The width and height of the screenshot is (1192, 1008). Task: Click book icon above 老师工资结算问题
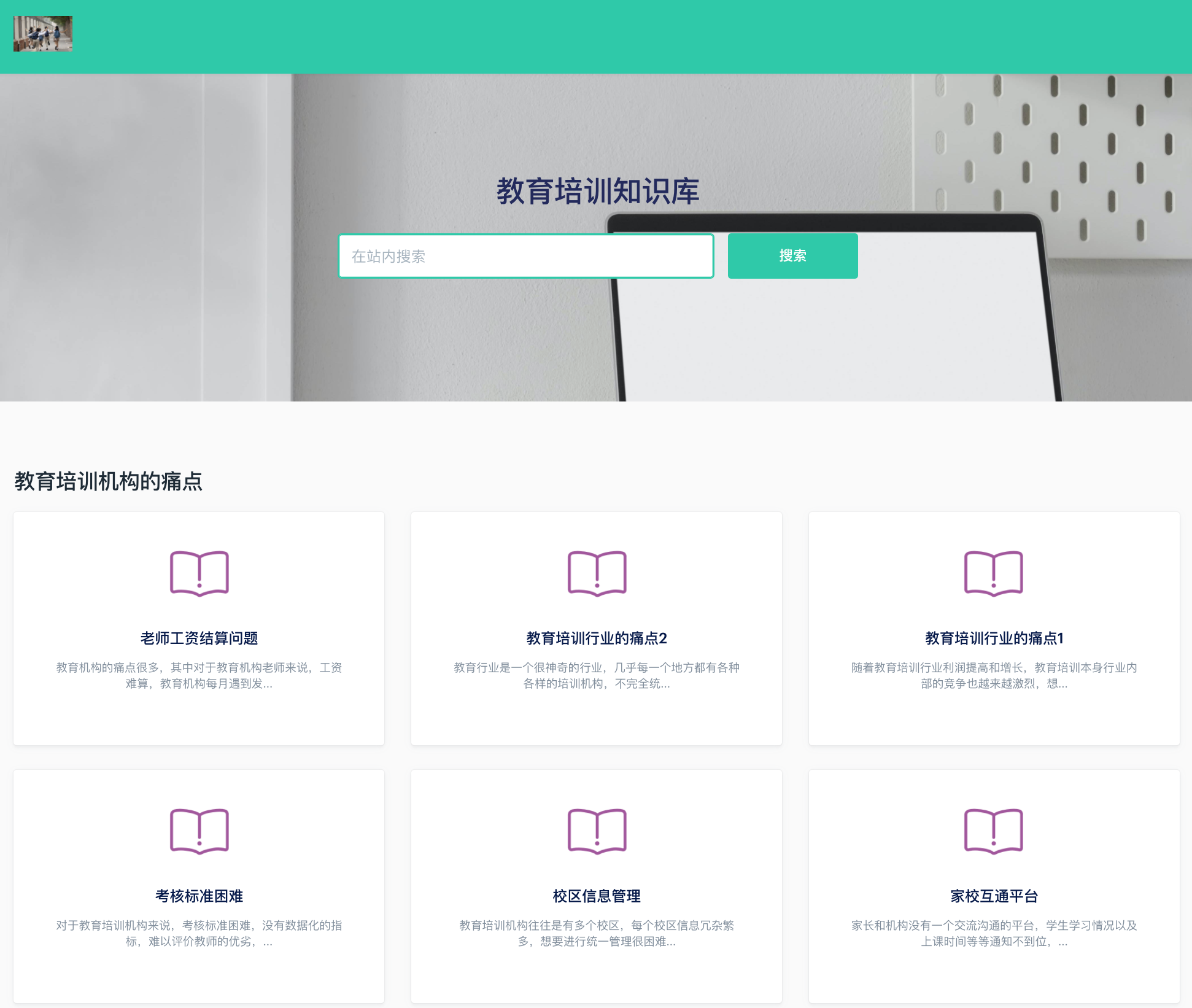[x=199, y=573]
